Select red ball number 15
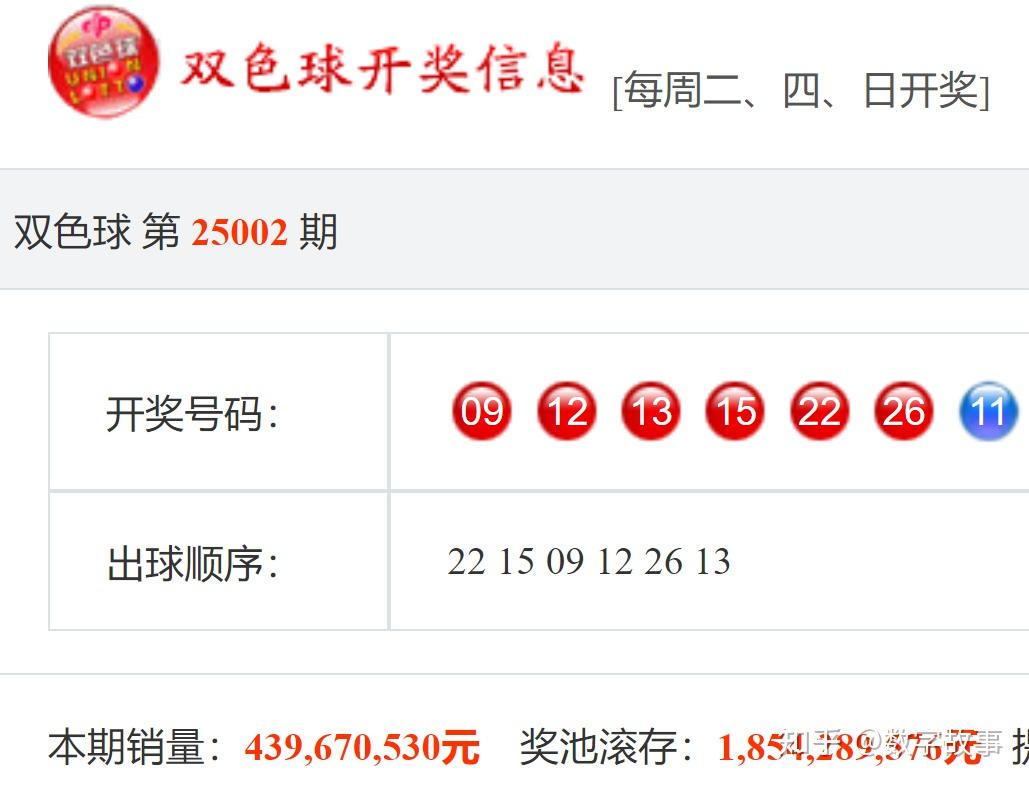The width and height of the screenshot is (1029, 786). (x=735, y=411)
